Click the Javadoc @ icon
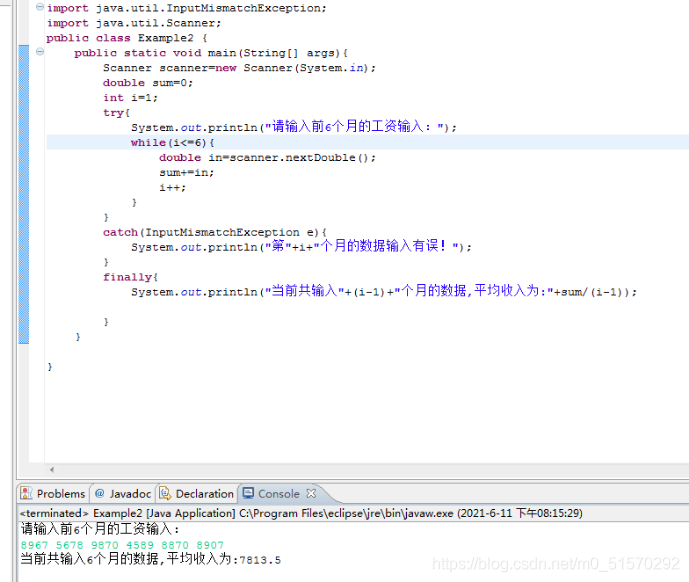The height and width of the screenshot is (582, 689). point(100,493)
